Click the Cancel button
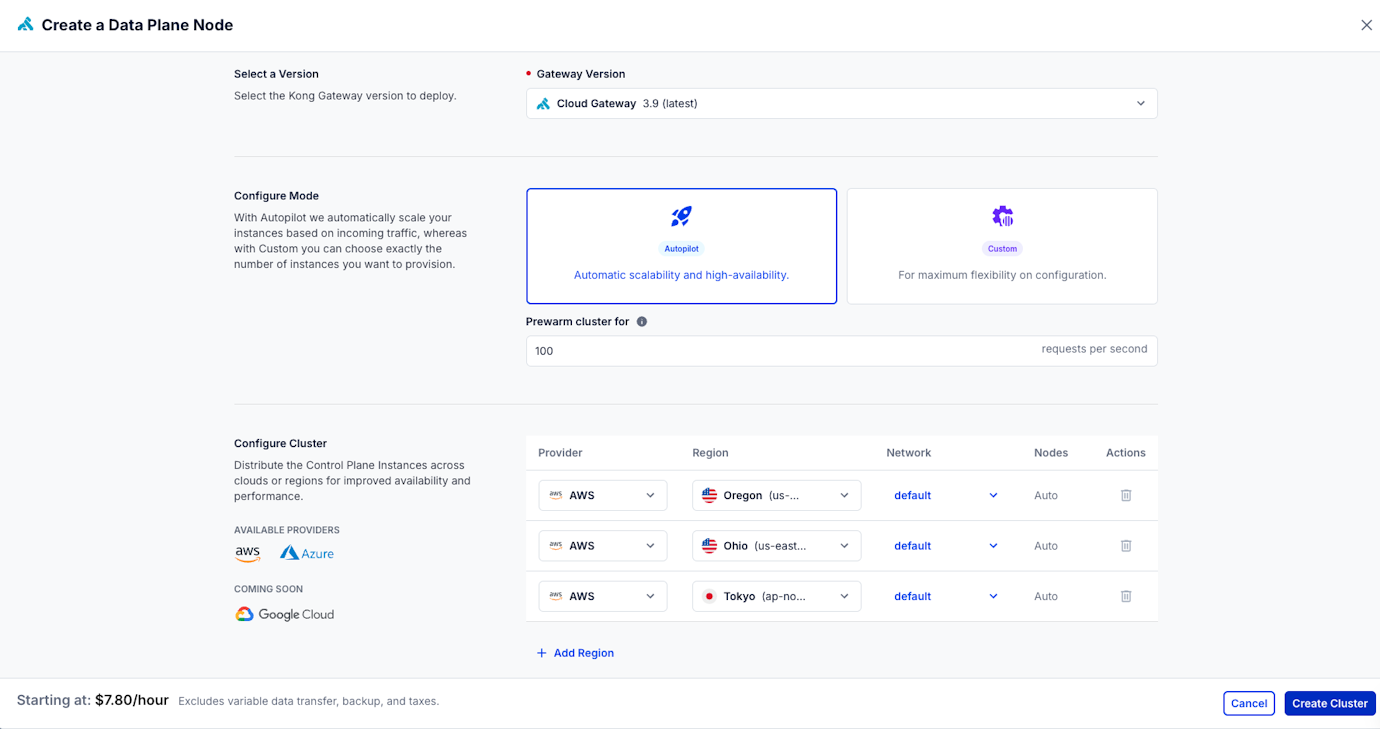 (x=1248, y=703)
